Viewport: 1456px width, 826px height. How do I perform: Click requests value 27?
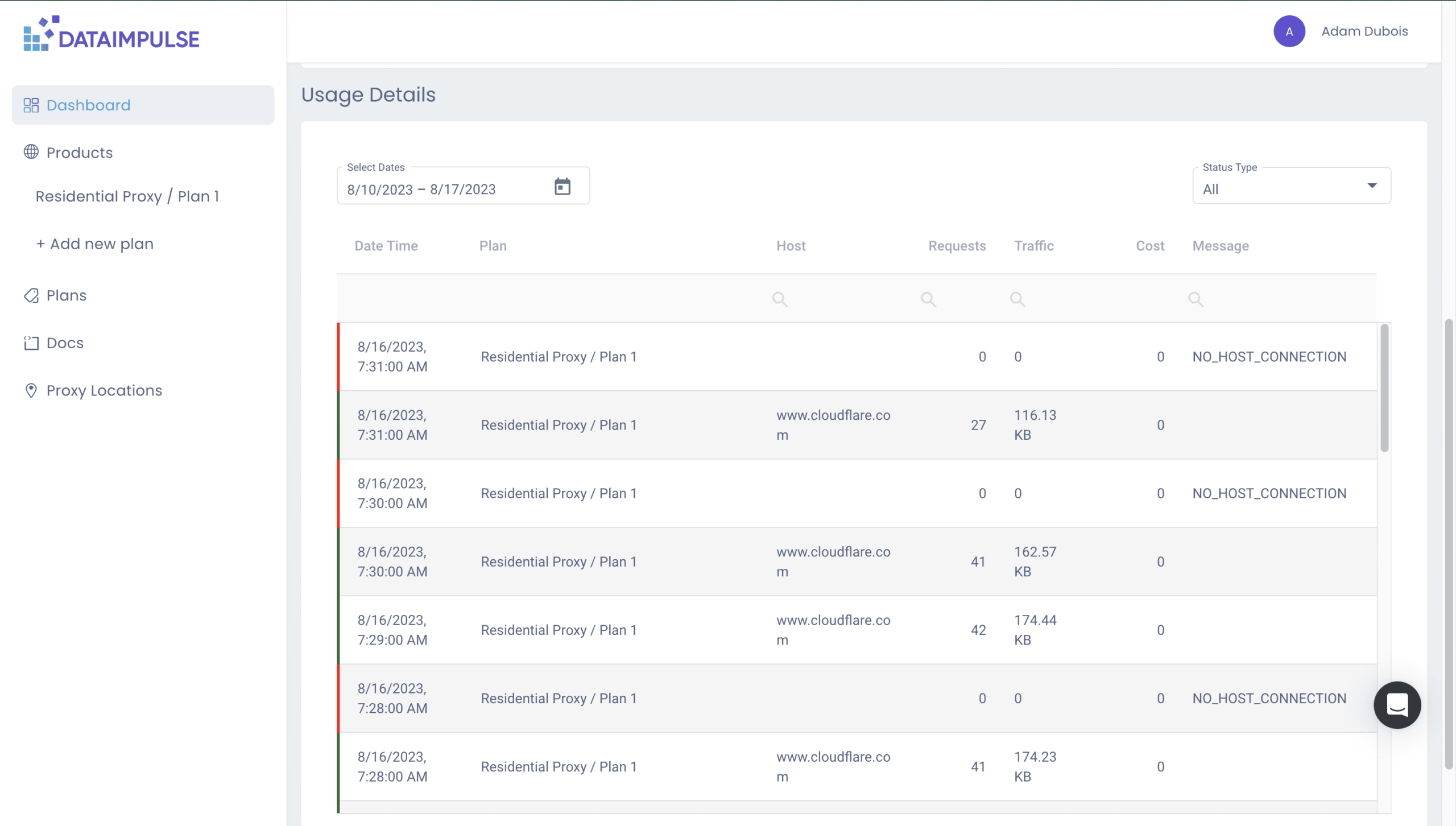978,425
